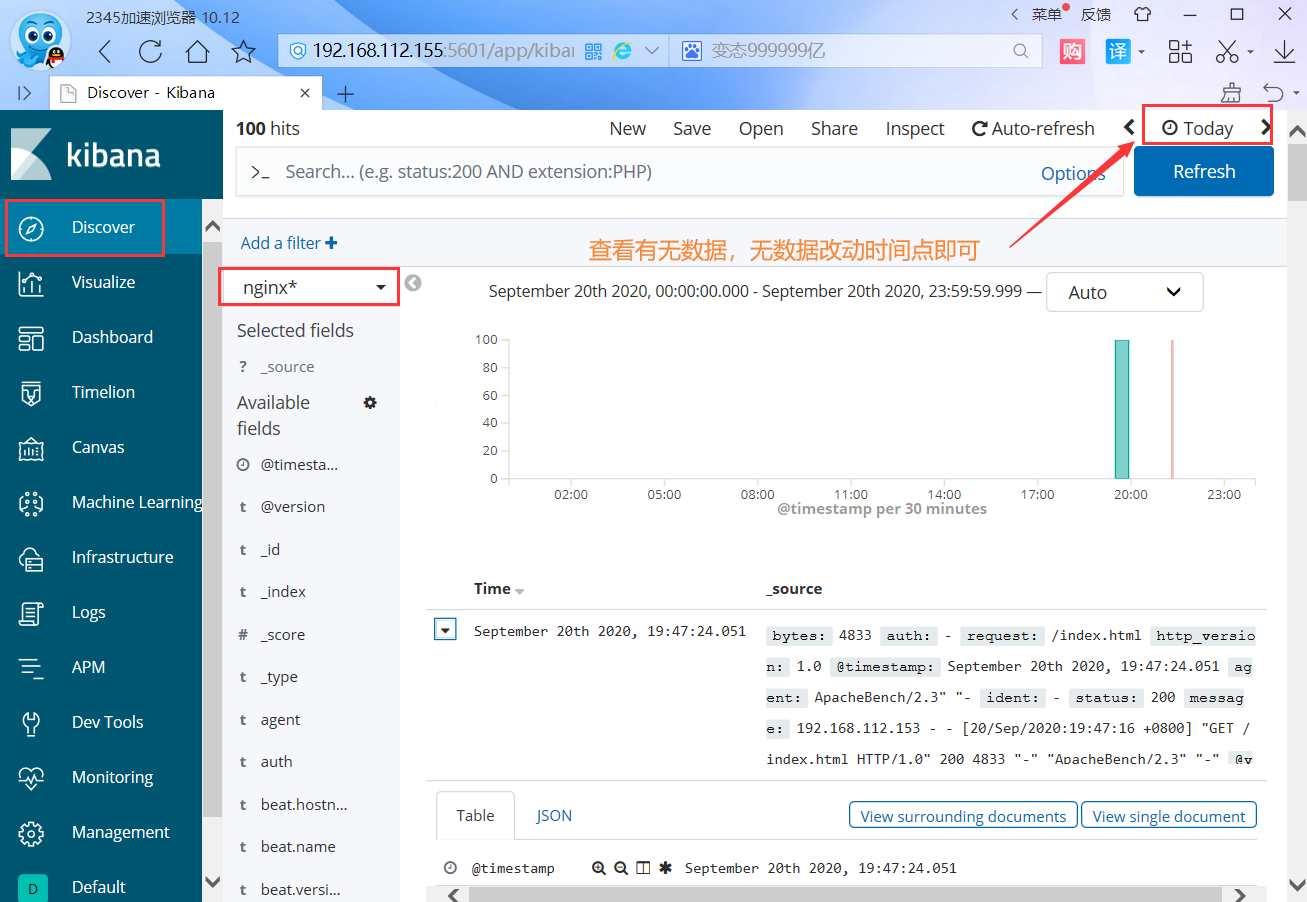Click New in Kibana top menu
The image size is (1307, 902).
pyautogui.click(x=627, y=128)
